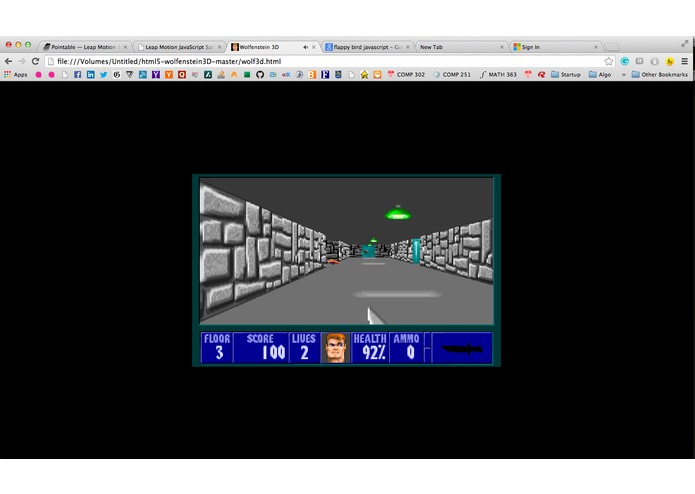Screen dimensions: 695x494
Task: Open the COMP 251 bookmark
Action: pos(452,74)
